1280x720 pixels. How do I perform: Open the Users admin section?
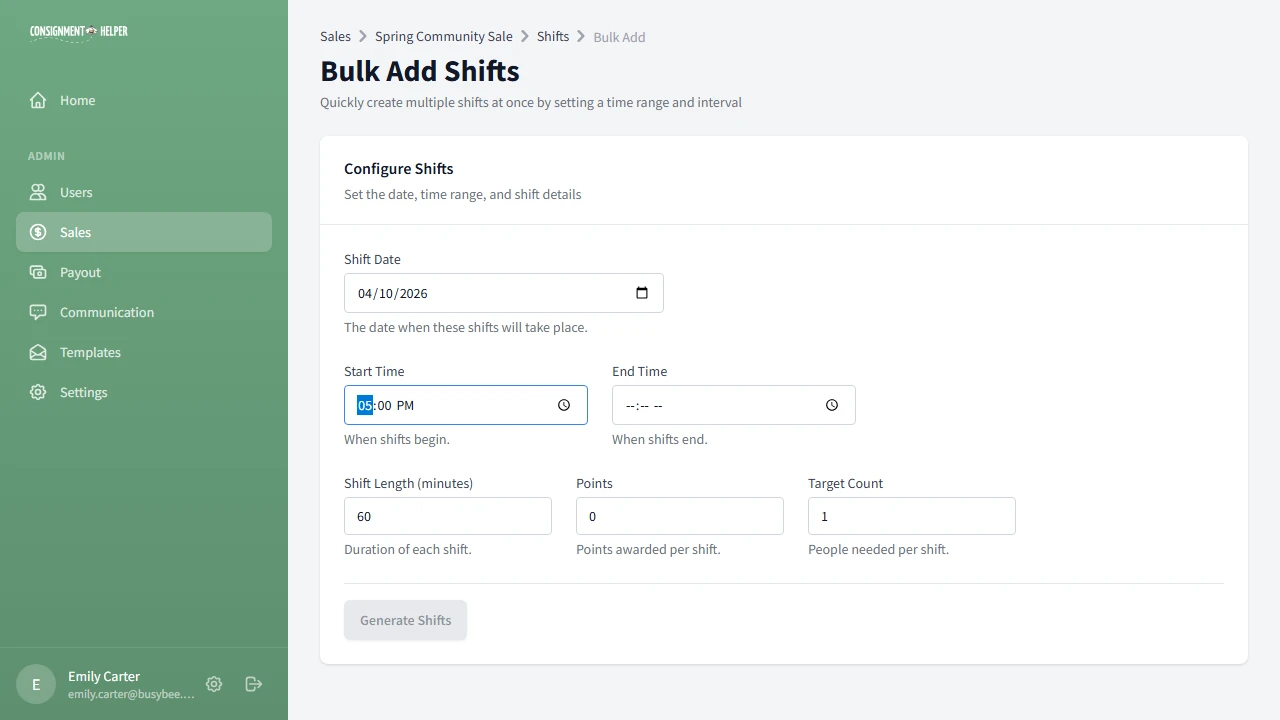pyautogui.click(x=77, y=192)
